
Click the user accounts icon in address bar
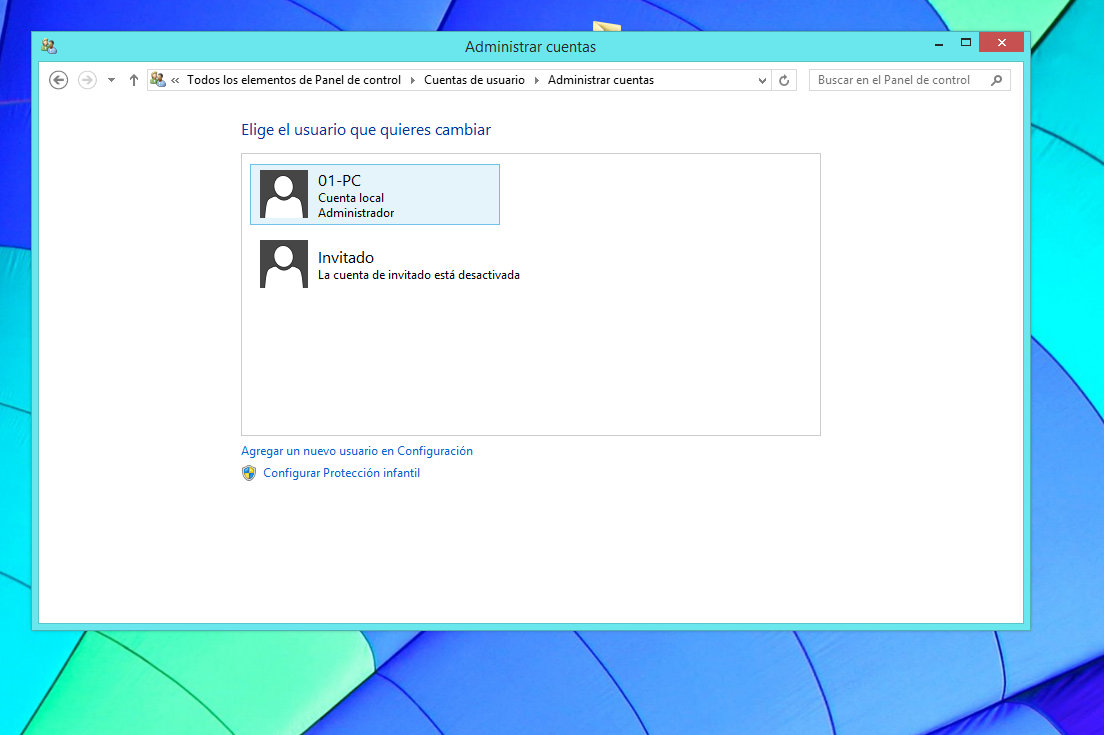[158, 79]
